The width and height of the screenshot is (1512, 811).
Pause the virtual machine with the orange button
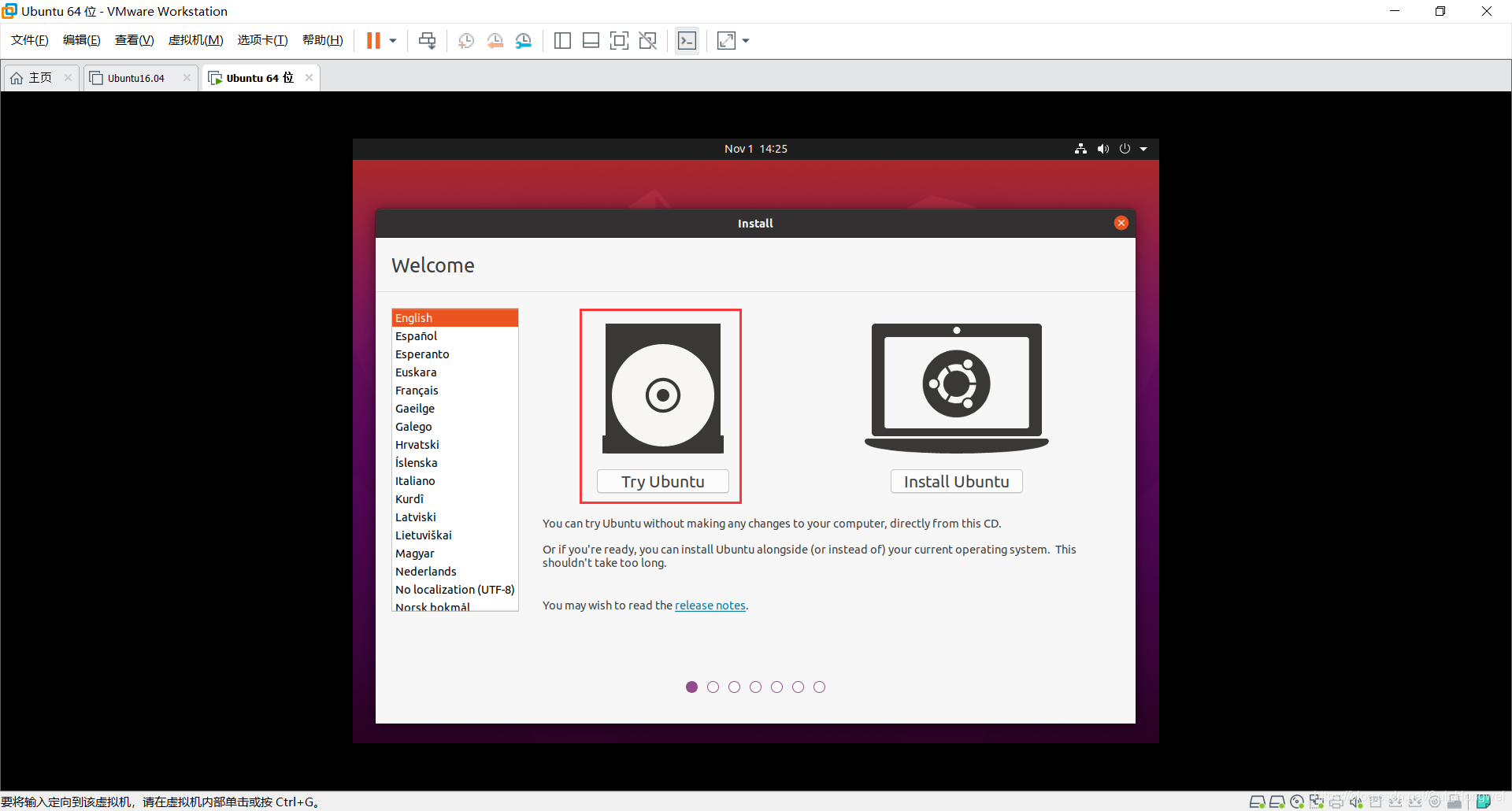pos(373,40)
